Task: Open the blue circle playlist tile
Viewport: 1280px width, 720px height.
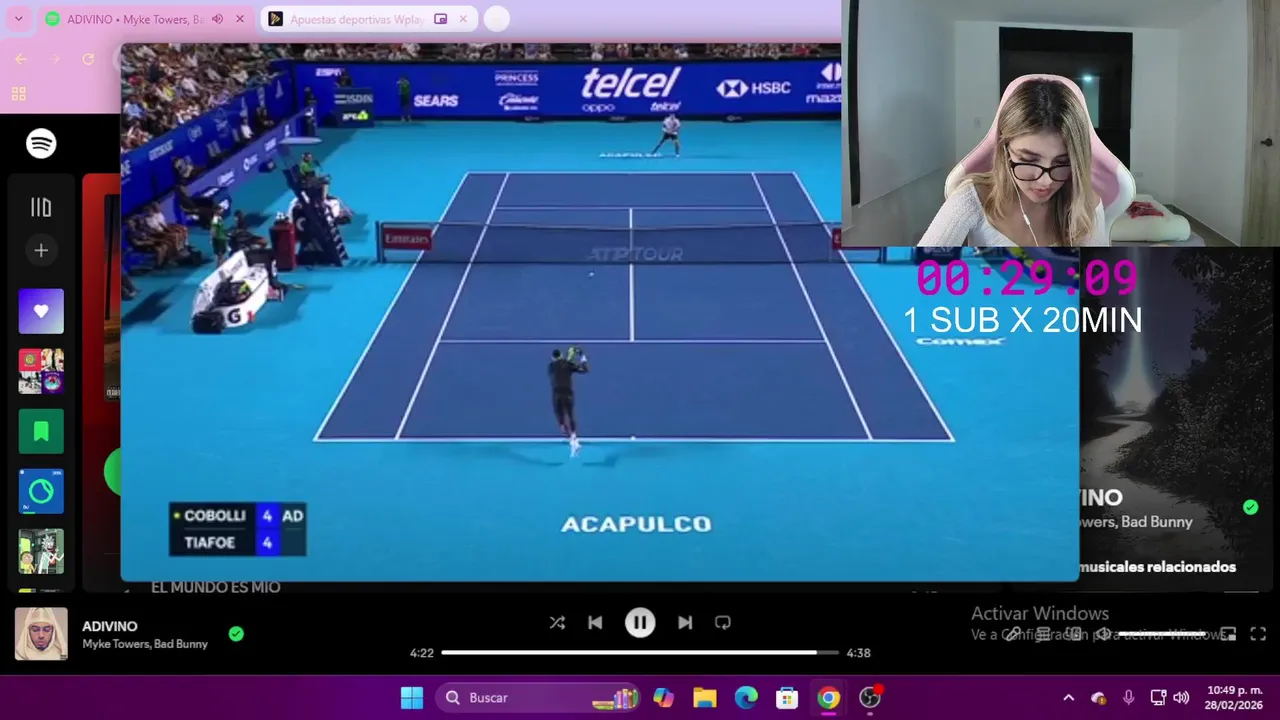Action: 41,491
